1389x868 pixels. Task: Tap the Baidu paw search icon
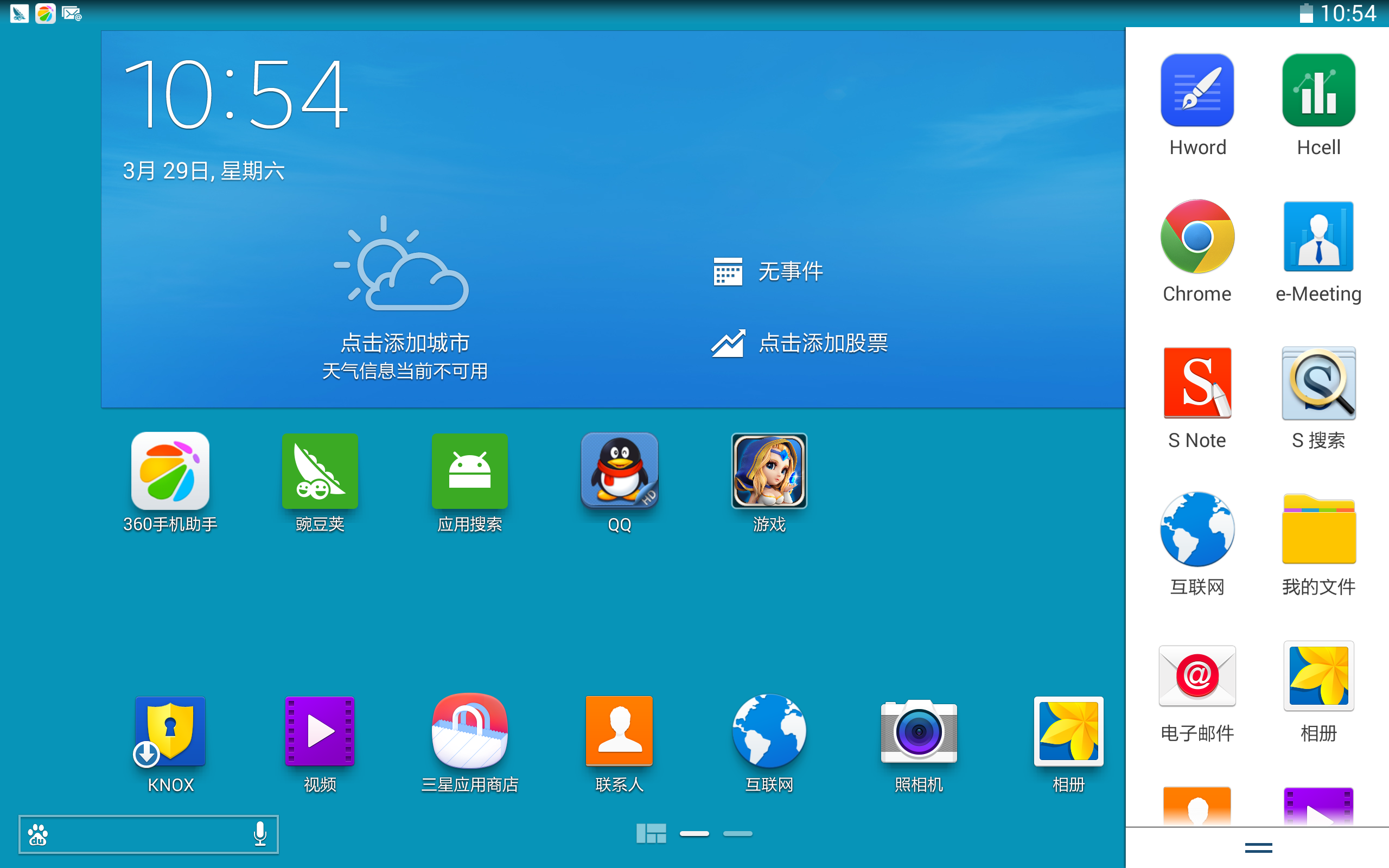coord(38,834)
